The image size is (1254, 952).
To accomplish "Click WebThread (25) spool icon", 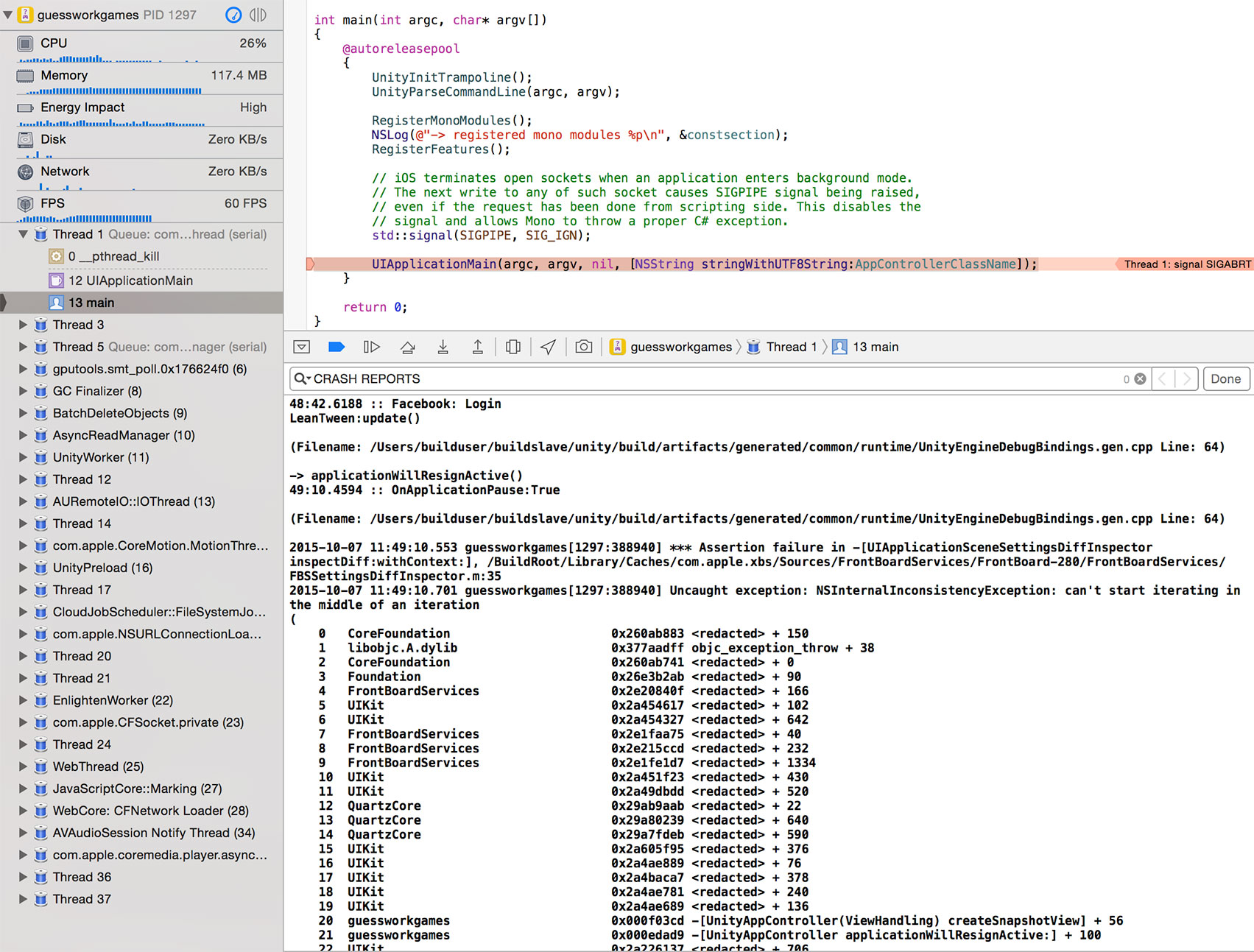I will [41, 766].
